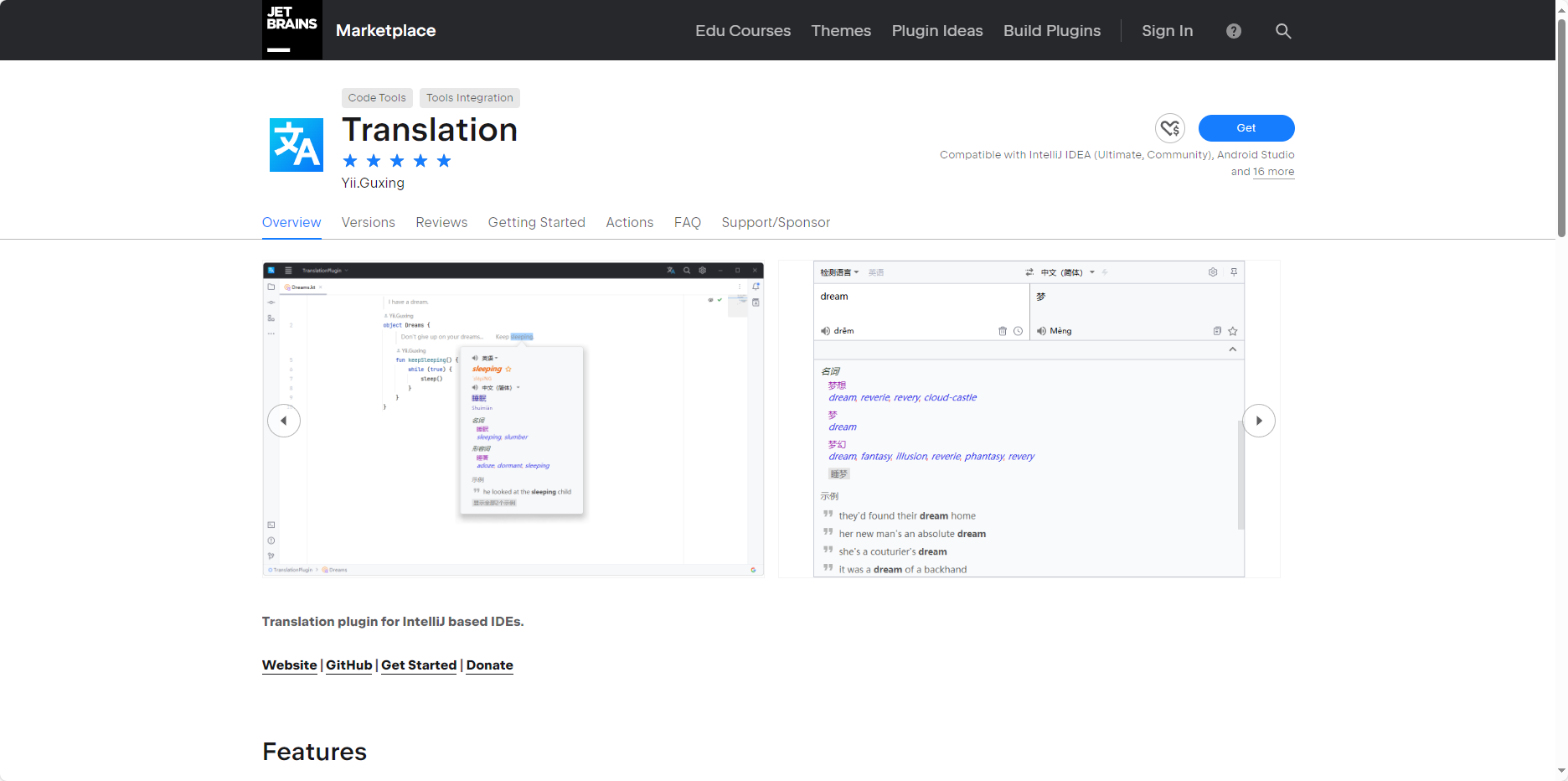This screenshot has width=1568, height=781.
Task: Open the Getting Started tab
Action: [537, 222]
